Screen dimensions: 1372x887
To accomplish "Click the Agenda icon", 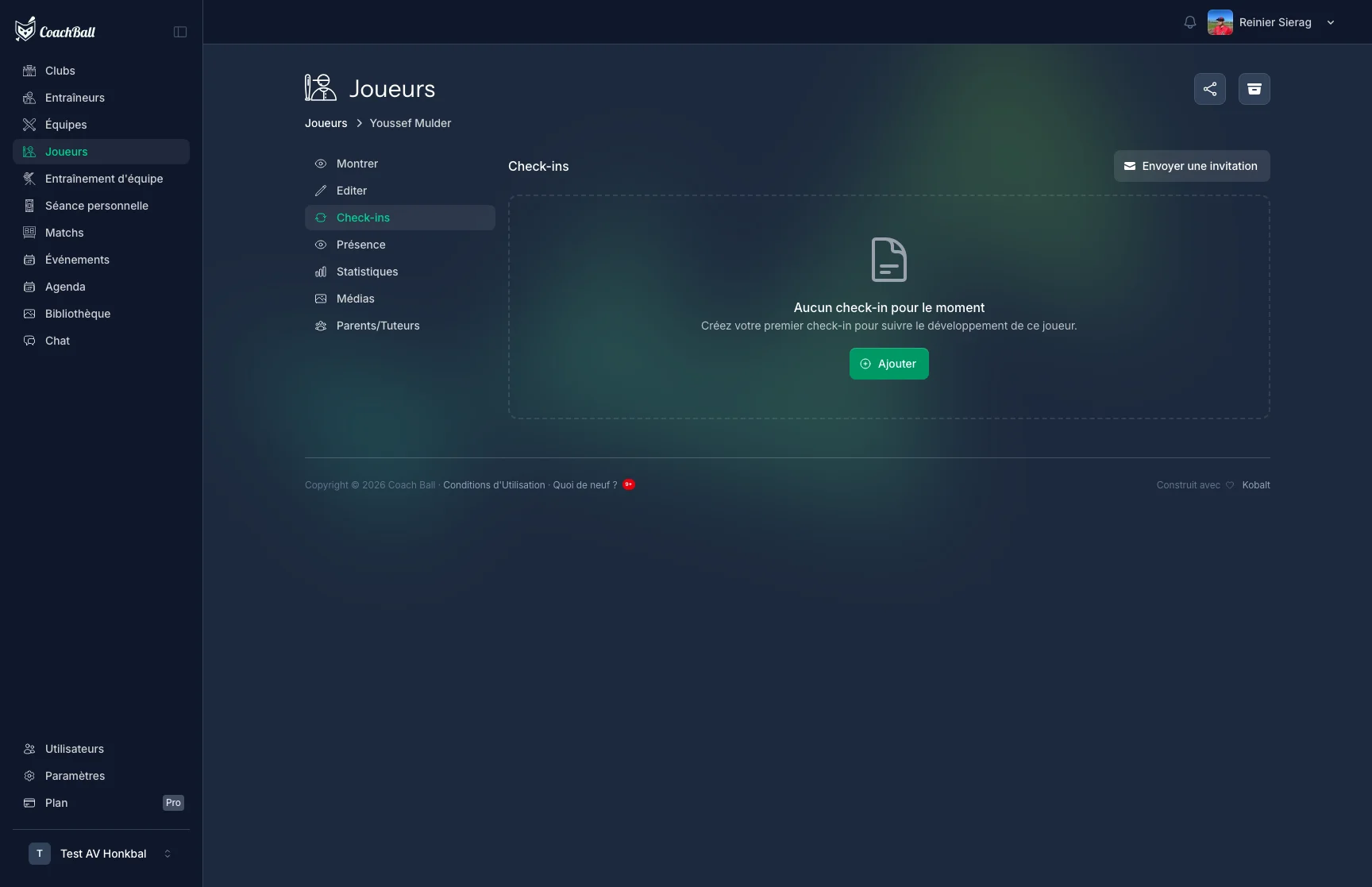I will 29,287.
